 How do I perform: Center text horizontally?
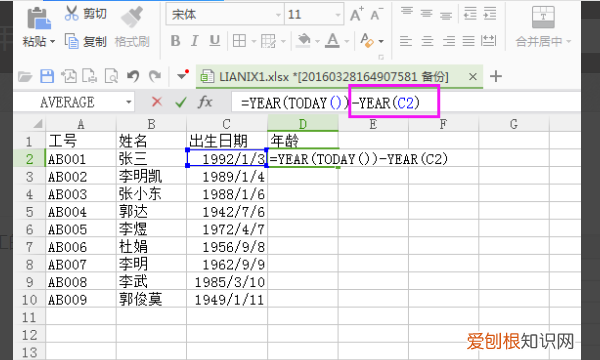click(x=427, y=41)
